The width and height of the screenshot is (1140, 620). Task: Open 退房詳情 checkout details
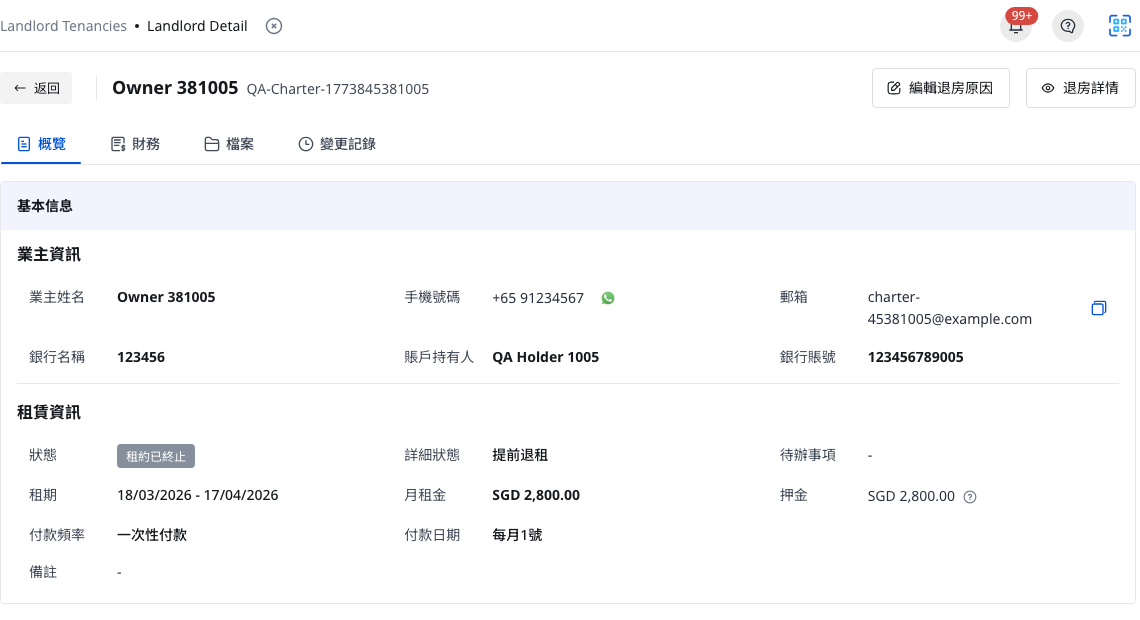tap(1080, 88)
